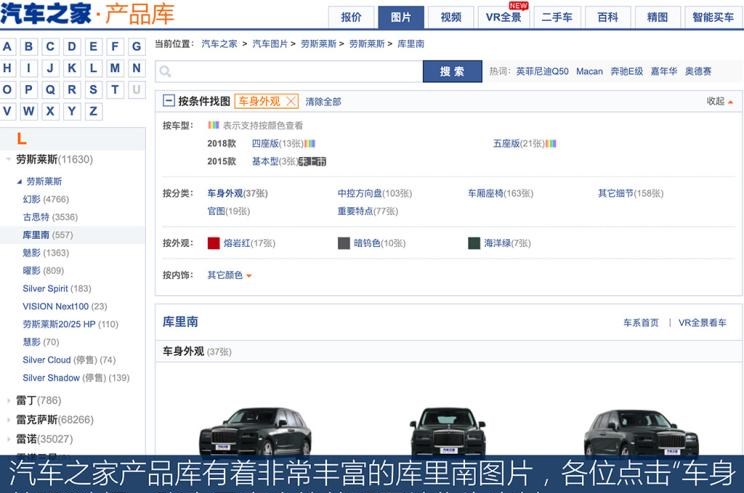
Task: Click the magnifier icon in search box
Action: coord(165,71)
